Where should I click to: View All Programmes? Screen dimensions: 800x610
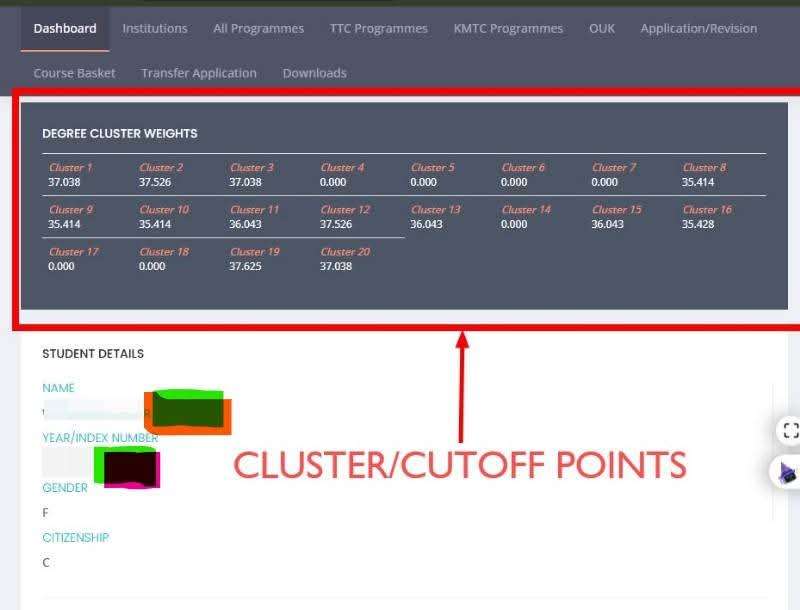pos(258,29)
